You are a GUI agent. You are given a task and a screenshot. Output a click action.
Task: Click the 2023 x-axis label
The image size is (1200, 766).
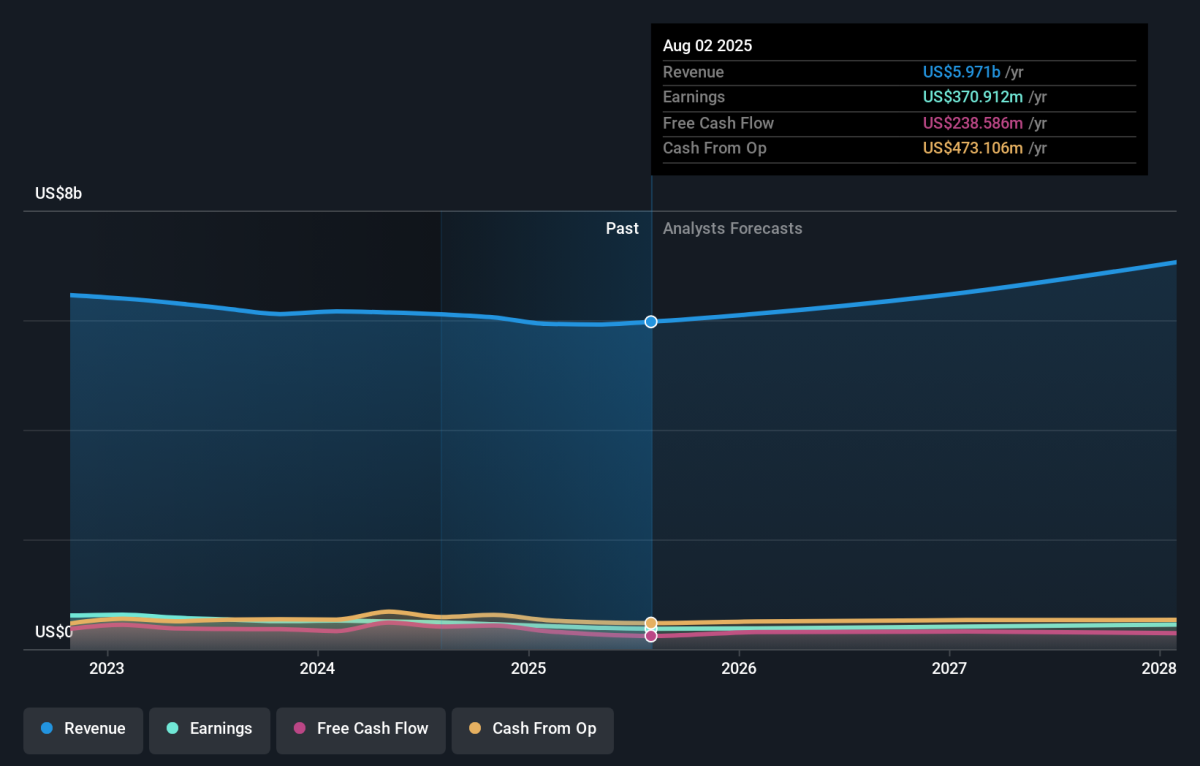point(106,668)
